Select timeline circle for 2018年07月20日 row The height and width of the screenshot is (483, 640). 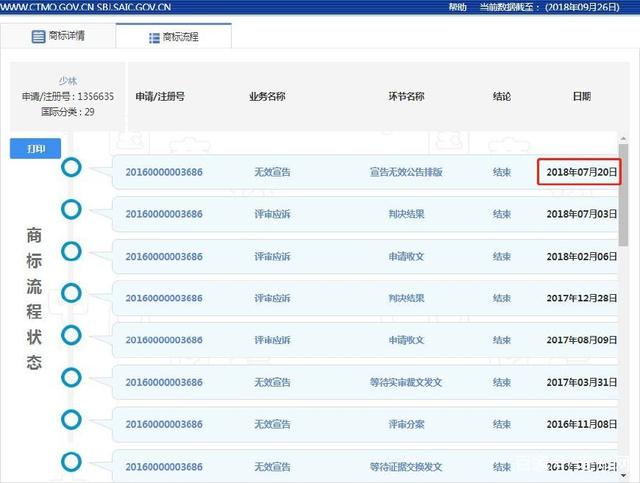(x=71, y=167)
